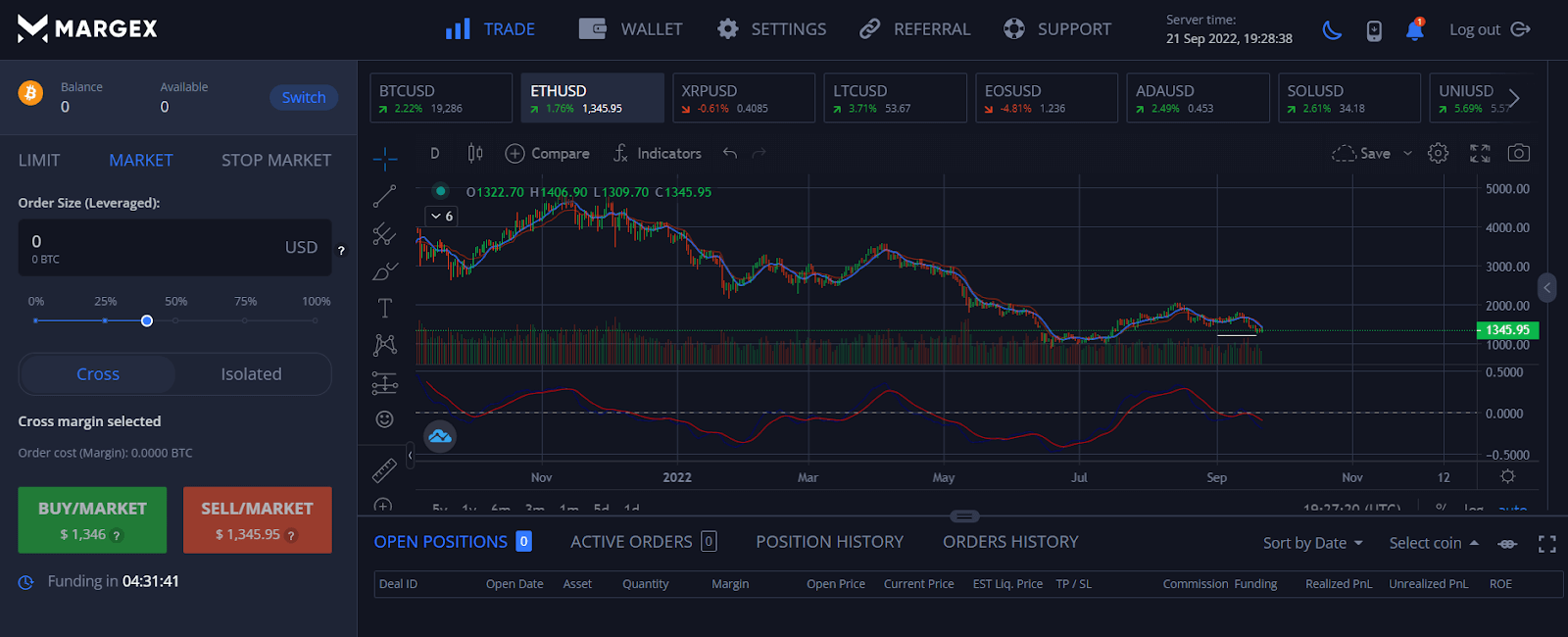The image size is (1568, 637).
Task: Open the notifications bell
Action: (x=1414, y=30)
